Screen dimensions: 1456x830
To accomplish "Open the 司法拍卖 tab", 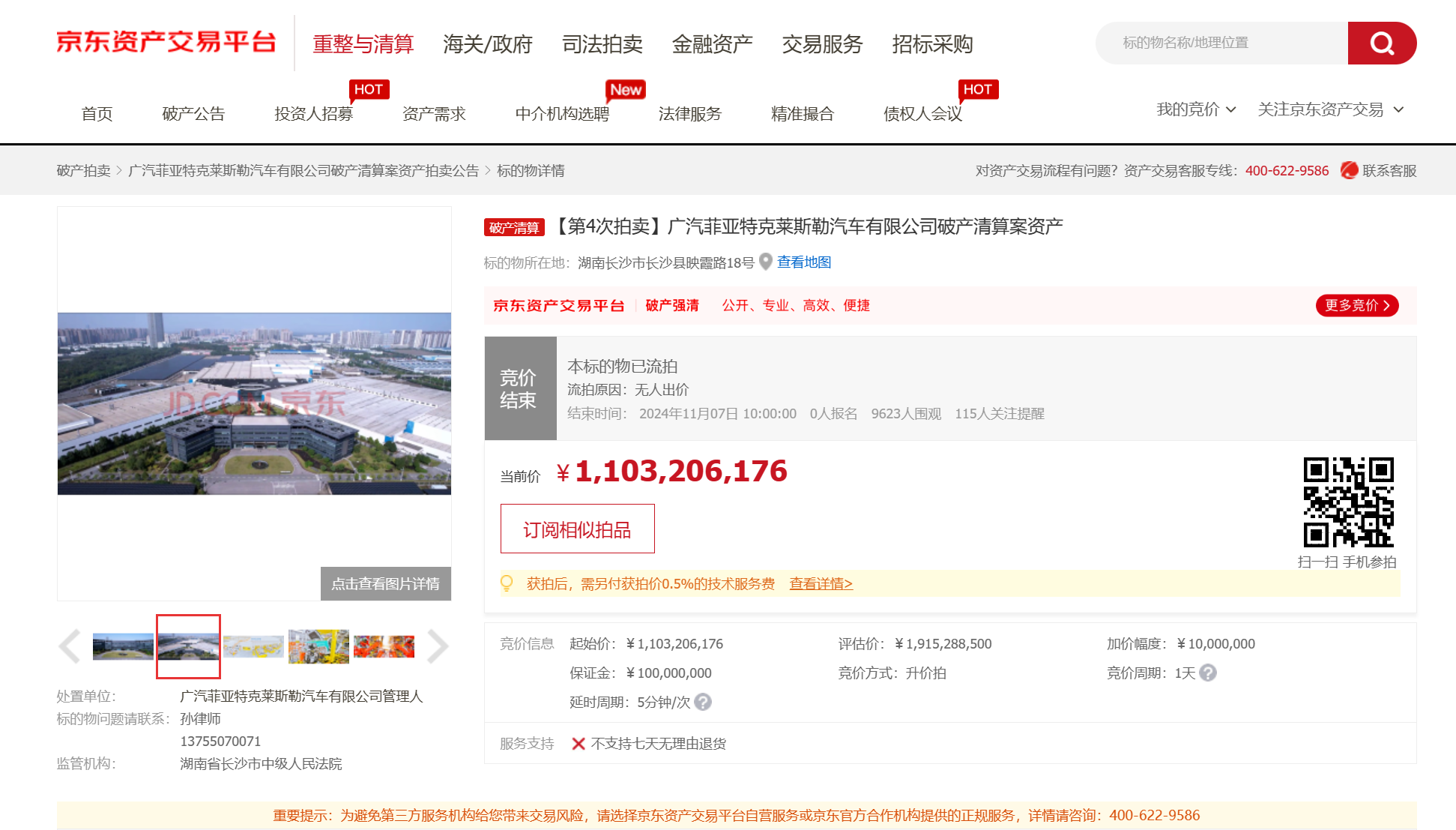I will 602,44.
